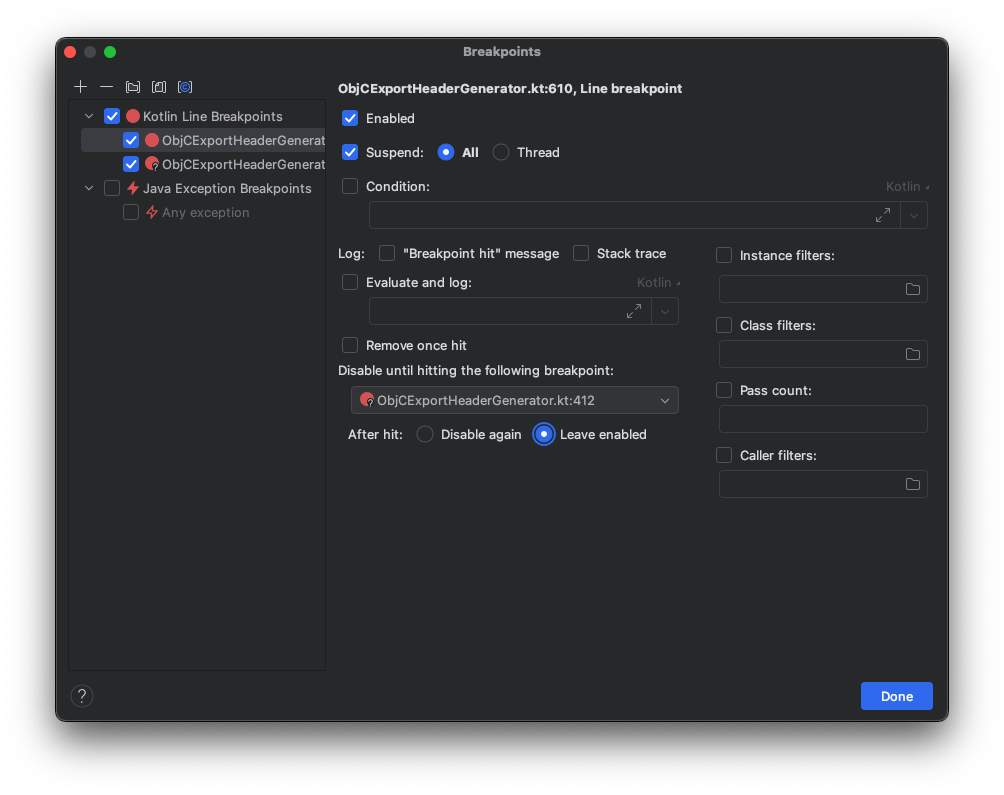Open the help icon at bottom left
This screenshot has height=795, width=1004.
click(82, 695)
